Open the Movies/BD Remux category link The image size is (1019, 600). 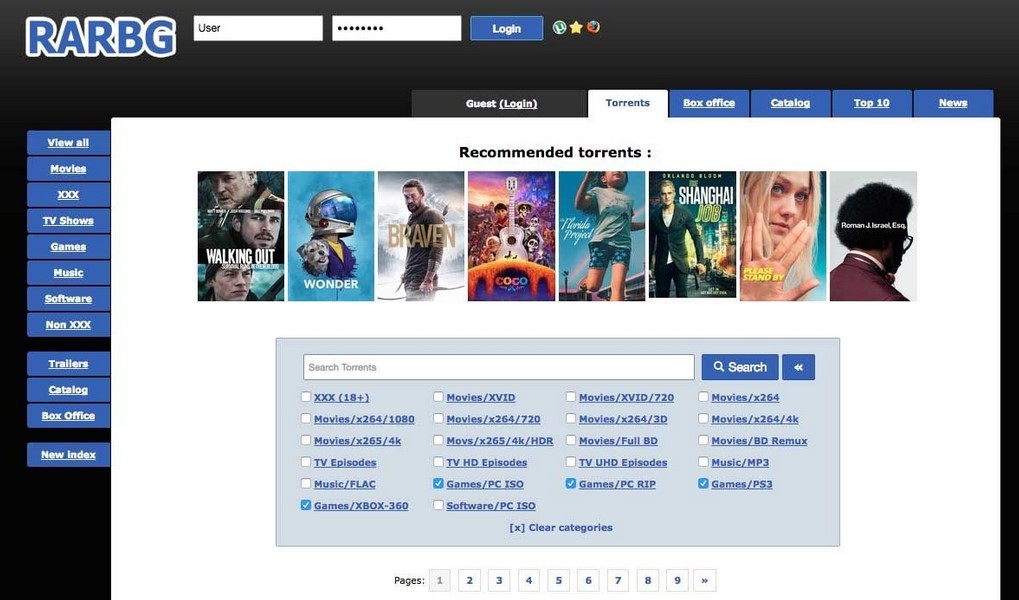[759, 441]
